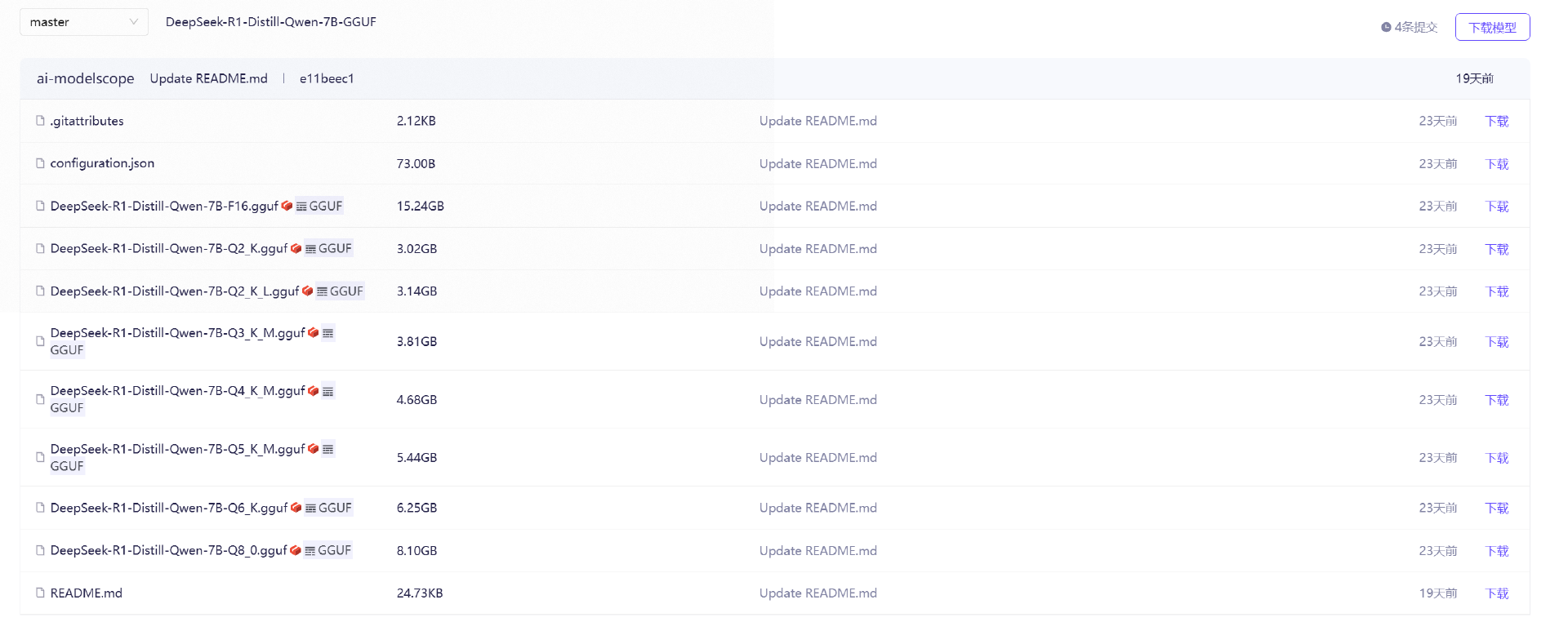Image resolution: width=1568 pixels, height=622 pixels.
Task: Click the red cube icon on Q4_K_M.gguf row
Action: pos(314,391)
